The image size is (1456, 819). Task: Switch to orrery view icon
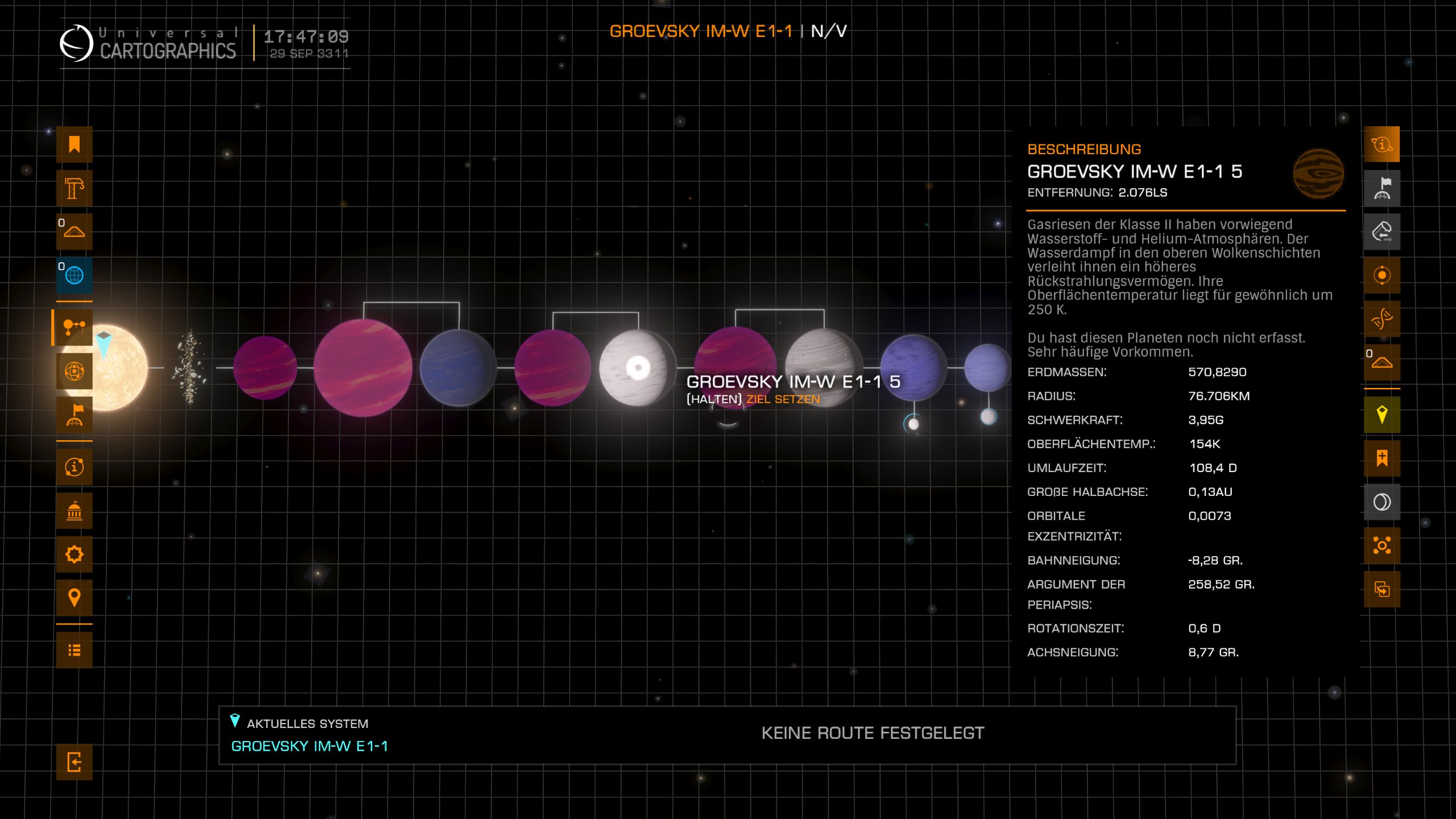(x=74, y=371)
